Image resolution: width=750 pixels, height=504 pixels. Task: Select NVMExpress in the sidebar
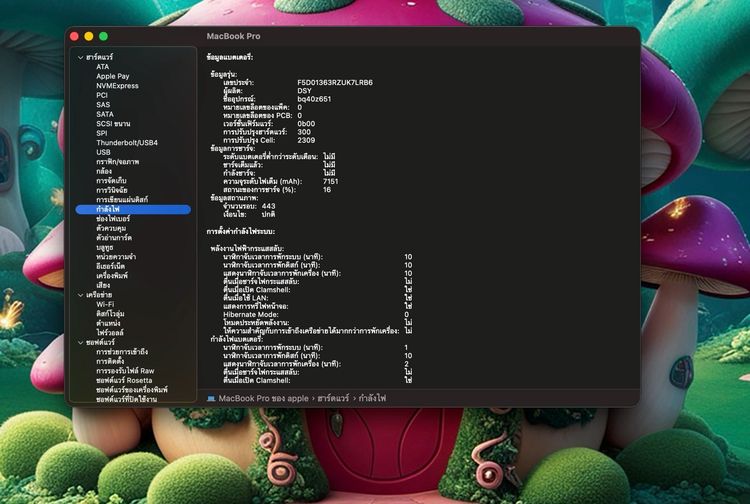(x=117, y=86)
